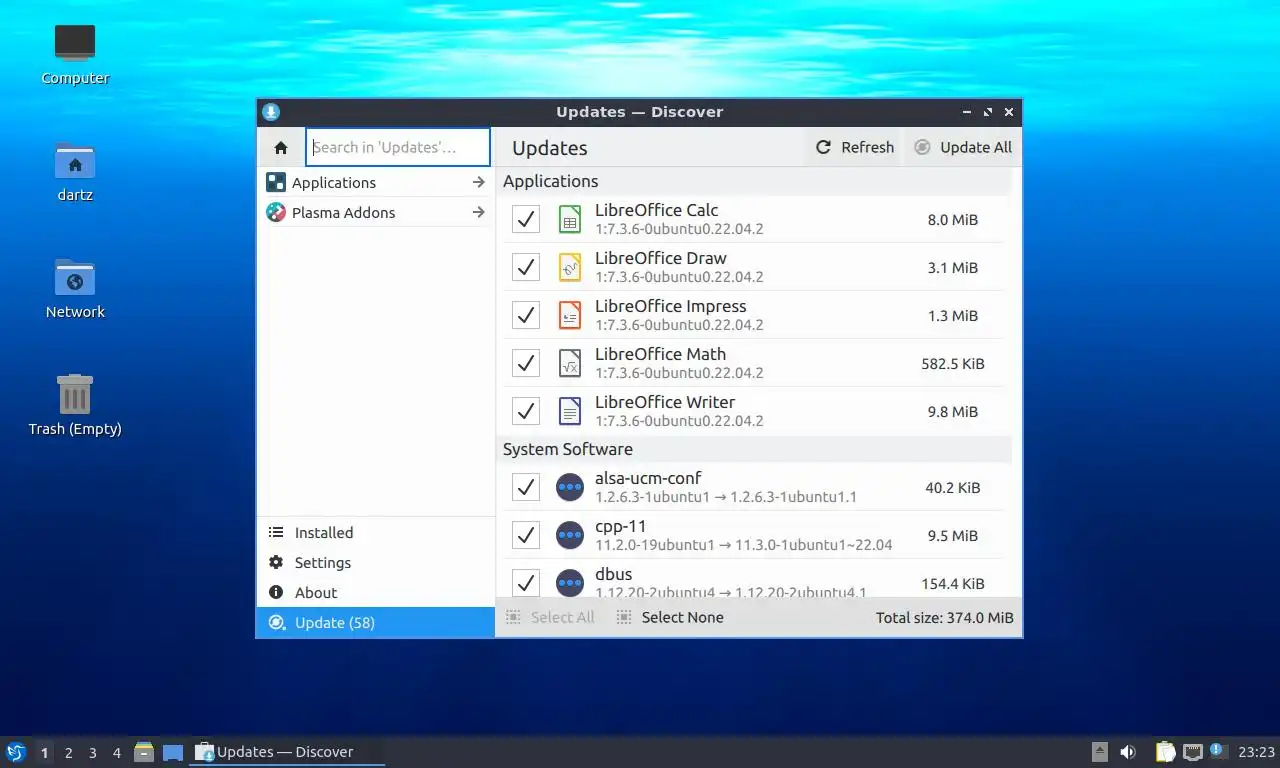1280x768 pixels.
Task: Click the show desktop panel icon
Action: [x=173, y=752]
